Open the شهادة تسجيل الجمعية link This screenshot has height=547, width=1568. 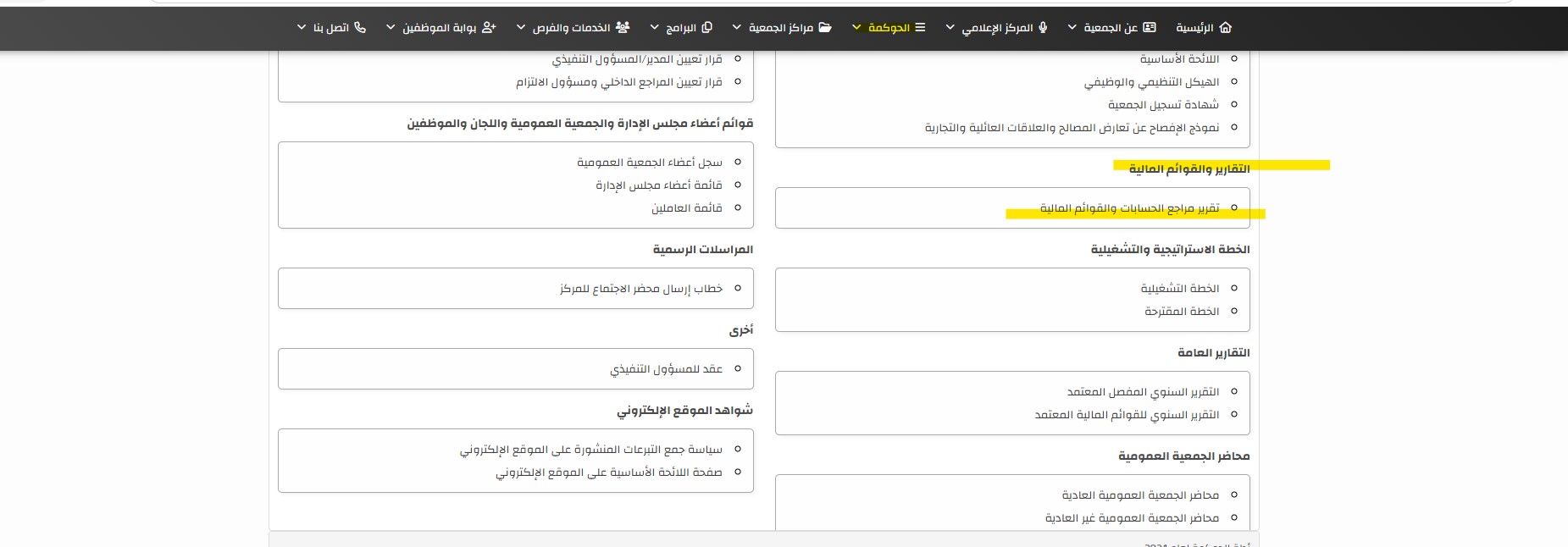(1163, 105)
